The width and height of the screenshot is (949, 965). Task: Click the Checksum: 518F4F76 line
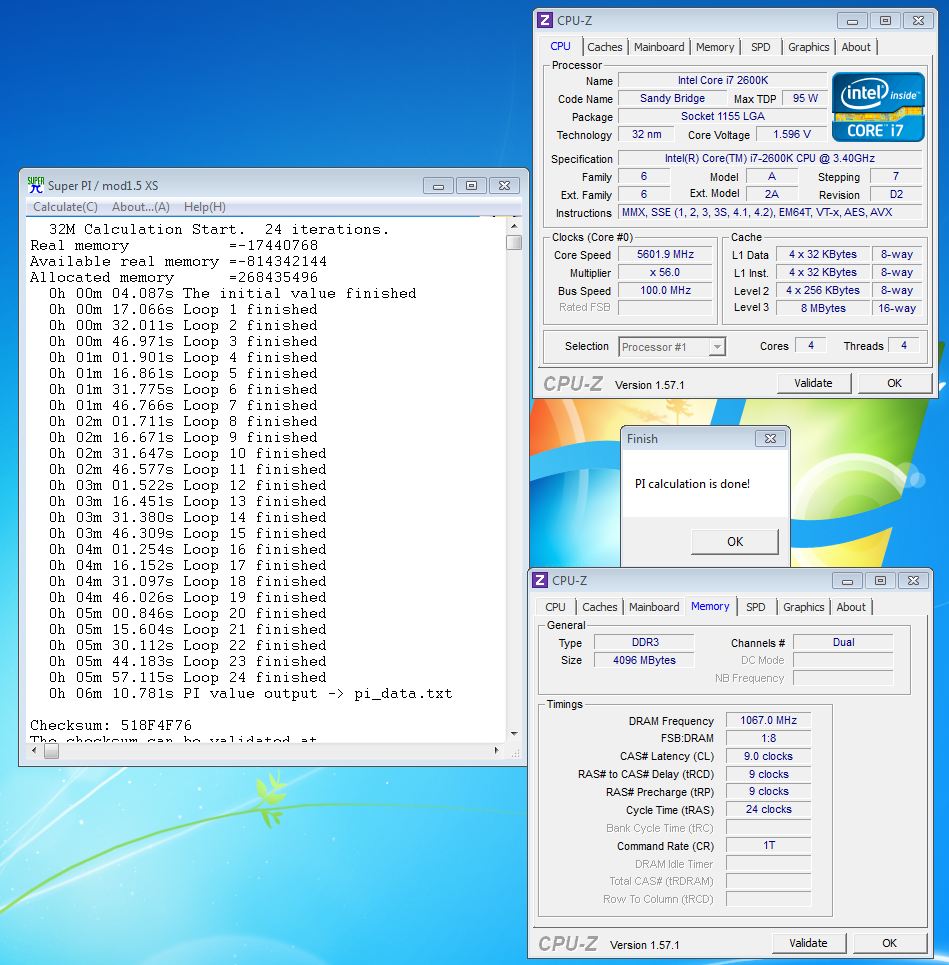click(111, 725)
